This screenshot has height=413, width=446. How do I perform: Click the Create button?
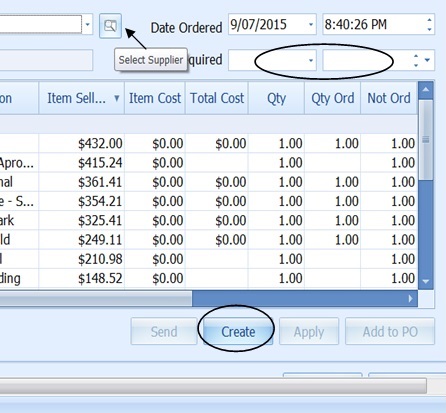238,332
